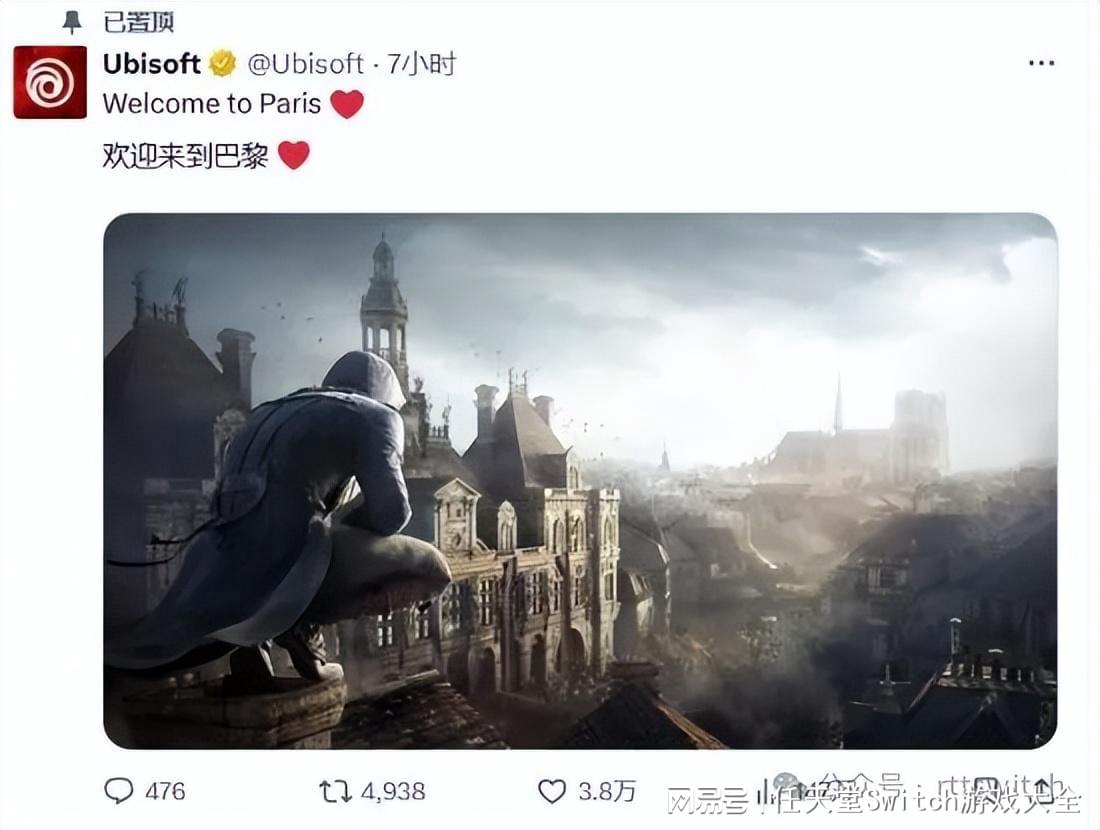This screenshot has height=830, width=1100.
Task: Open the @Ubisoft handle link
Action: pos(306,64)
